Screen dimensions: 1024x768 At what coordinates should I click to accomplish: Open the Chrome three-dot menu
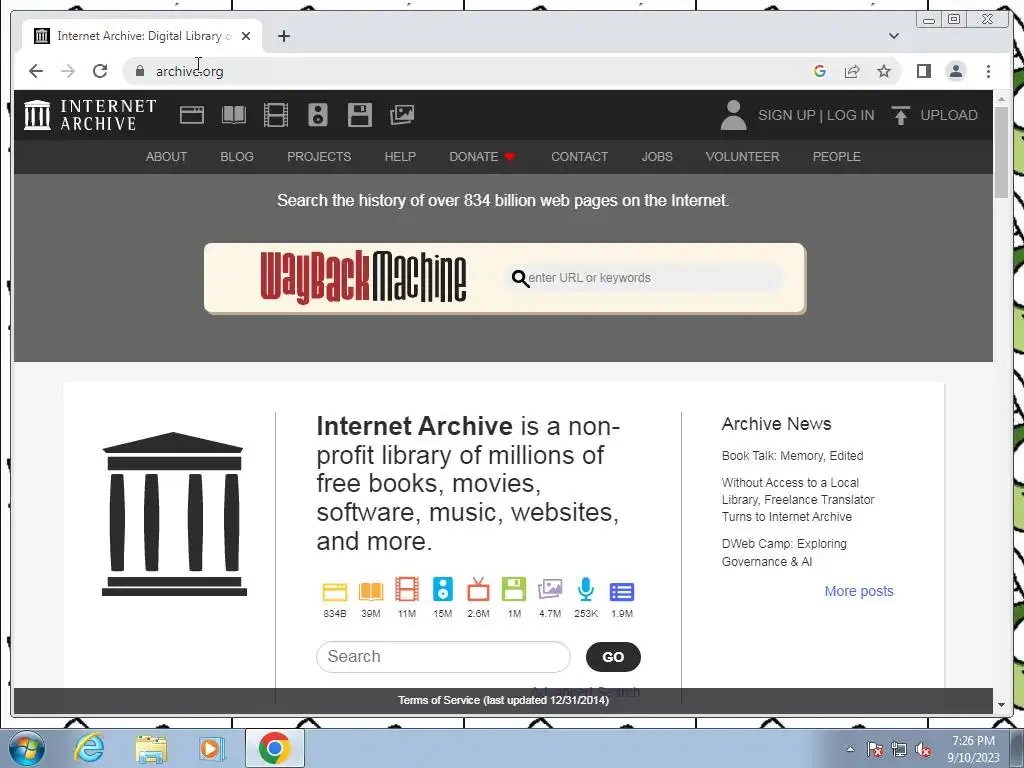(x=988, y=71)
